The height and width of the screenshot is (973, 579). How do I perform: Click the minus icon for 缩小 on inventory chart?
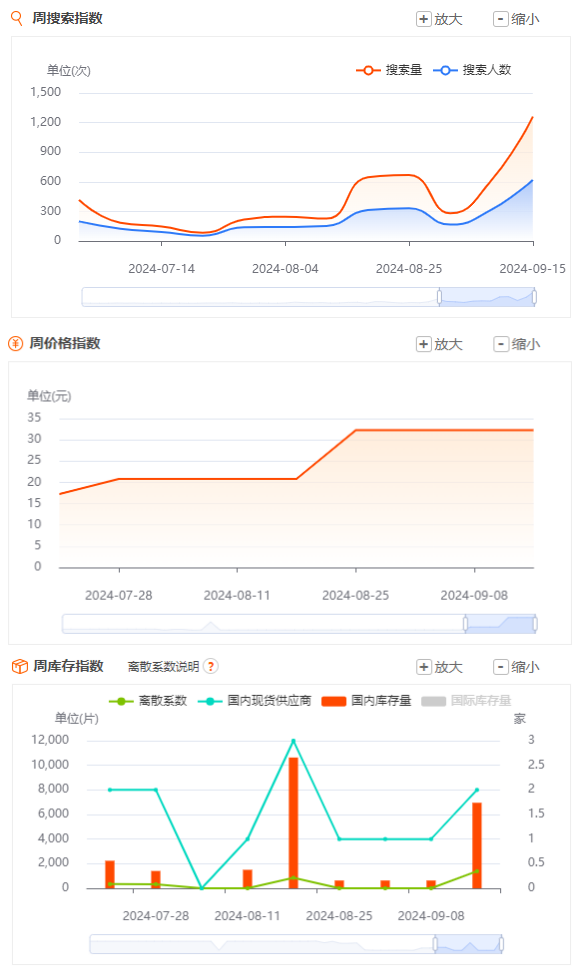tap(500, 666)
